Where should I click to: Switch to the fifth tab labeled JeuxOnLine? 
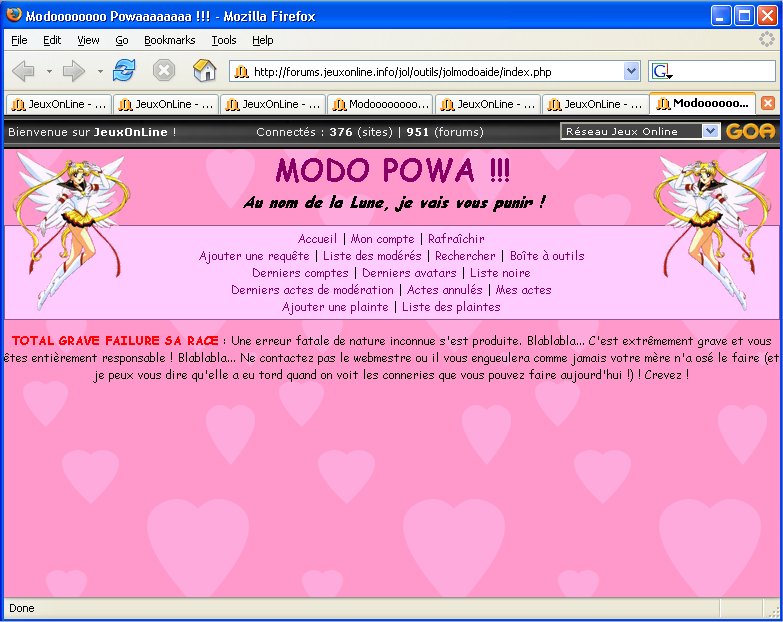[x=488, y=104]
